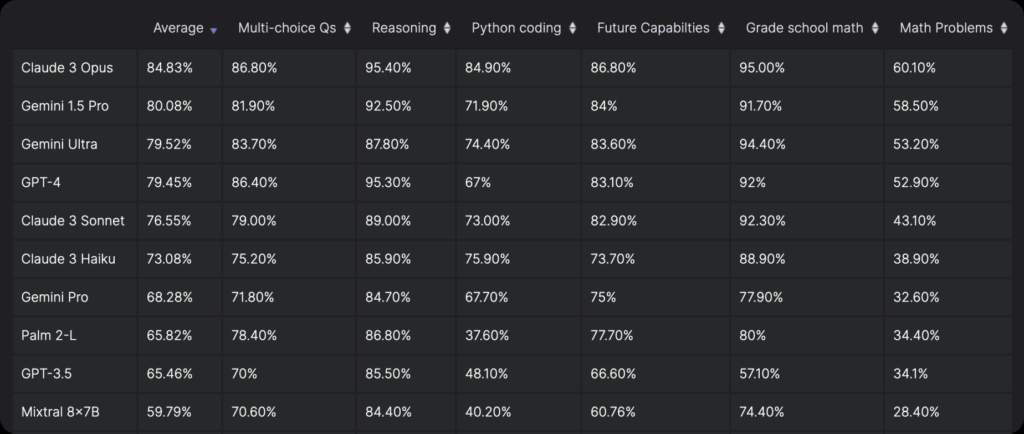
Task: Click the Grade school math header label
Action: point(804,29)
